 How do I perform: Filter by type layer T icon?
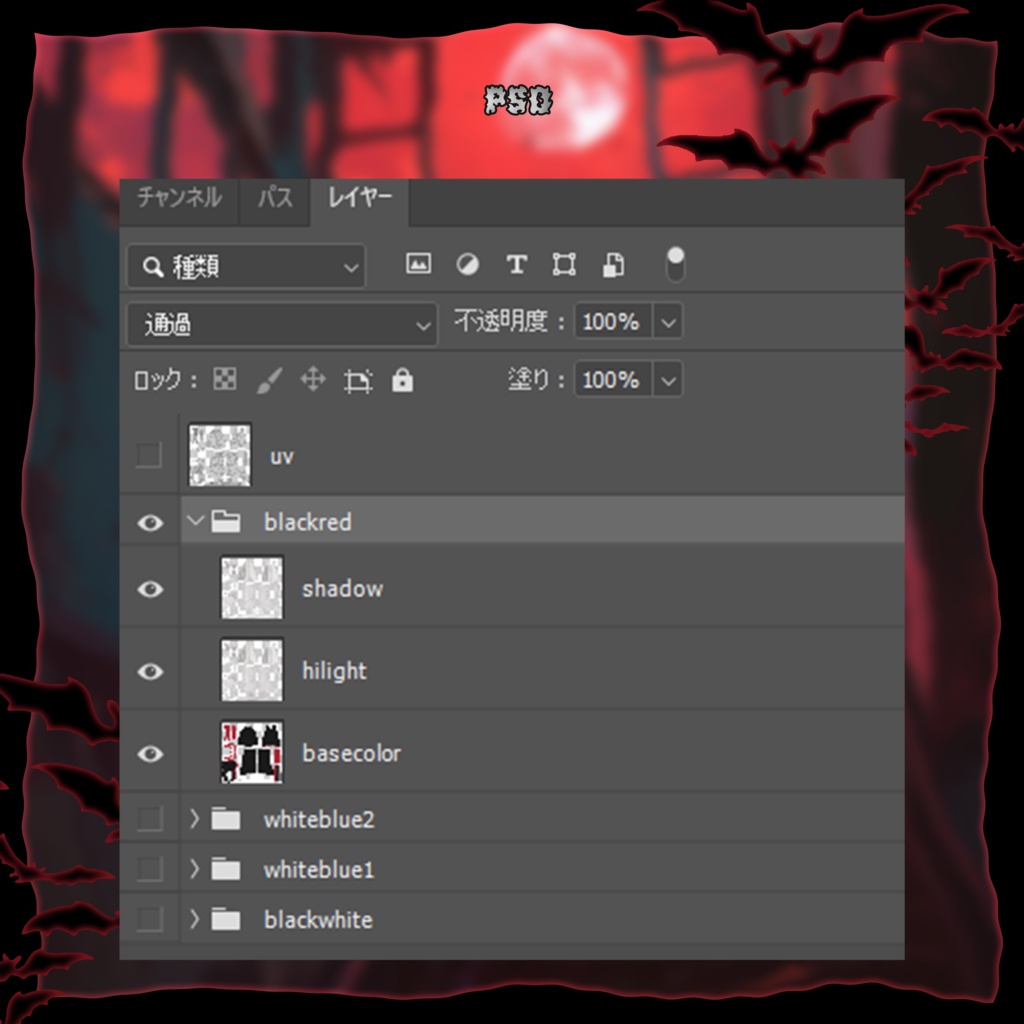pyautogui.click(x=517, y=264)
